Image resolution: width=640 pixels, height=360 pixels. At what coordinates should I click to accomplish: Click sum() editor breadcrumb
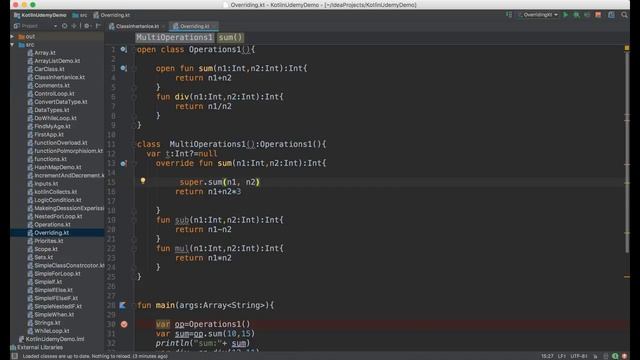tap(230, 38)
